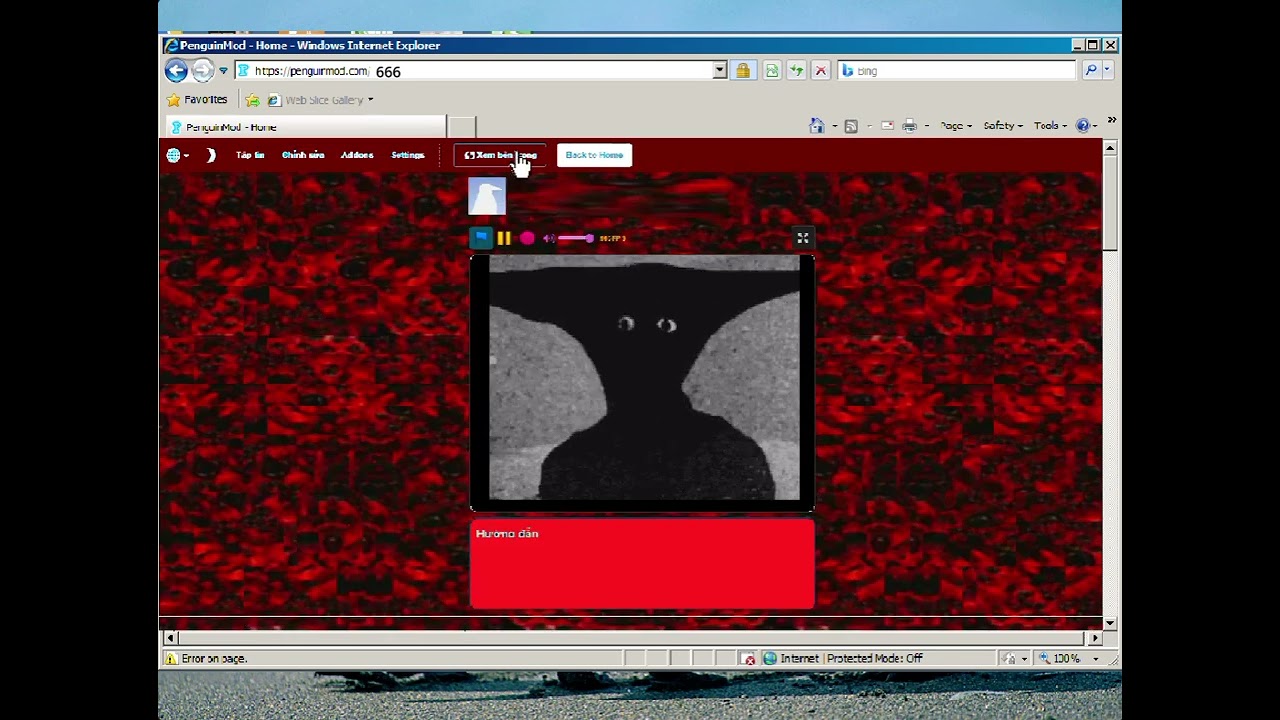
Task: Toggle the PenguinMod dark mode moon icon
Action: click(x=211, y=155)
